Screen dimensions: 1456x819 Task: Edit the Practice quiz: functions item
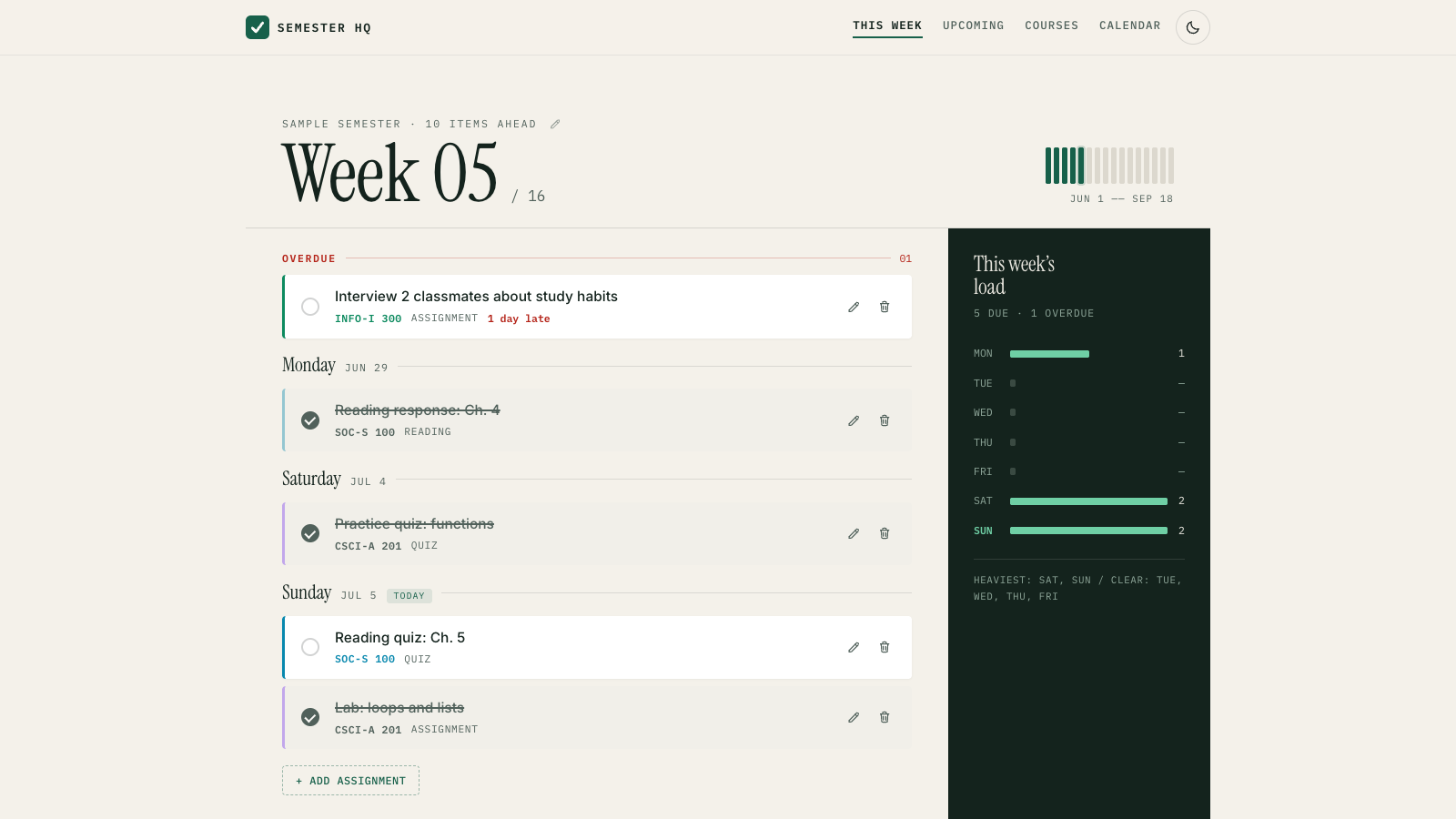854,533
